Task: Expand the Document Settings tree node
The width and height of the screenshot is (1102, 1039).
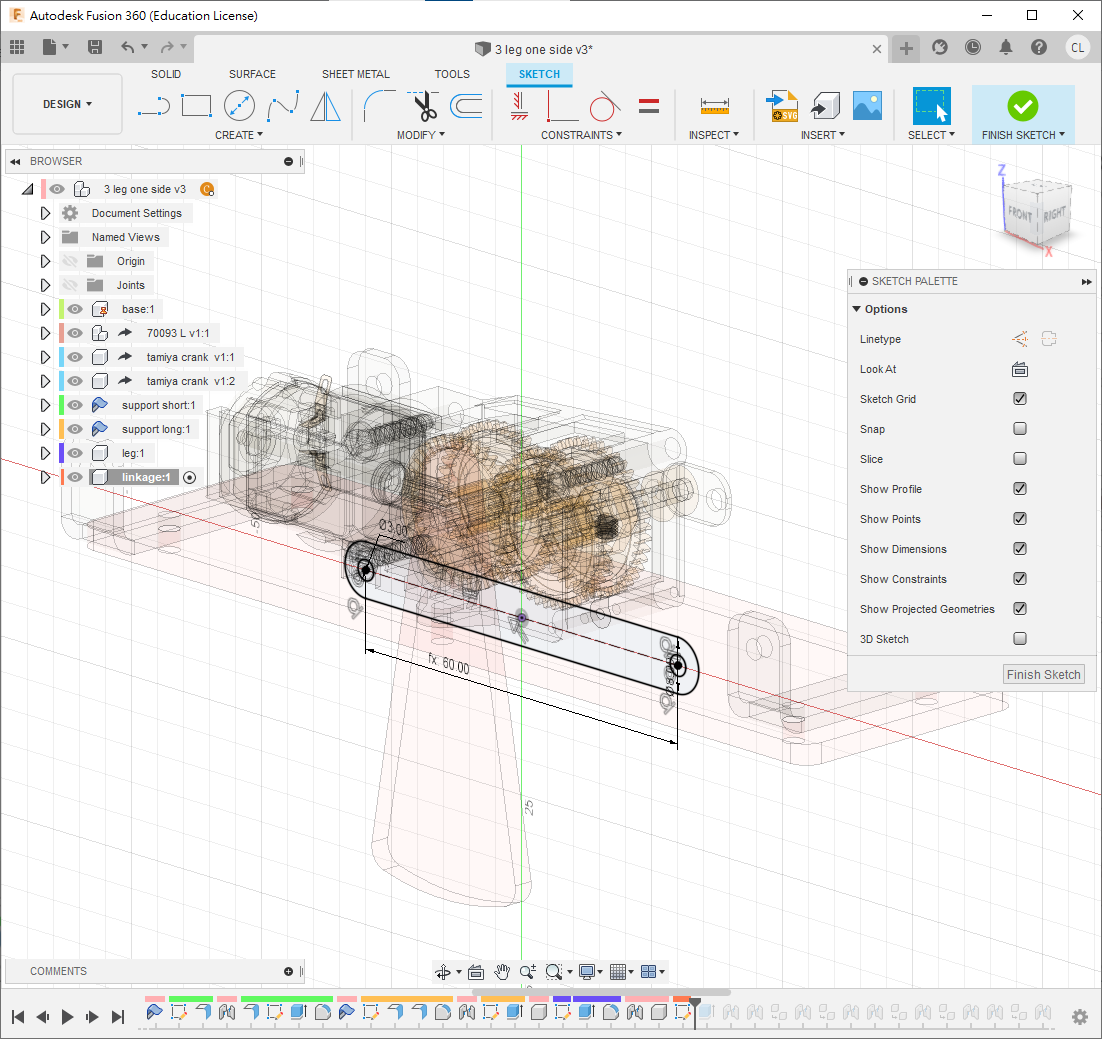Action: pos(45,213)
